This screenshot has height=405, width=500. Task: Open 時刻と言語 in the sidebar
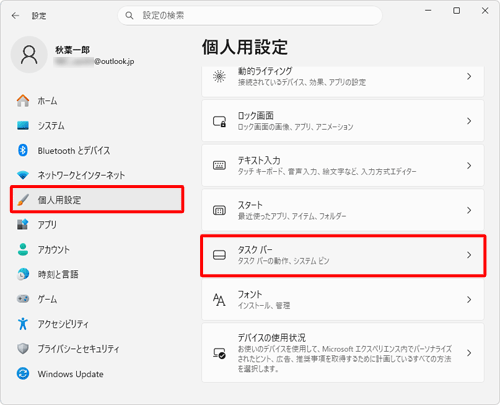point(97,274)
